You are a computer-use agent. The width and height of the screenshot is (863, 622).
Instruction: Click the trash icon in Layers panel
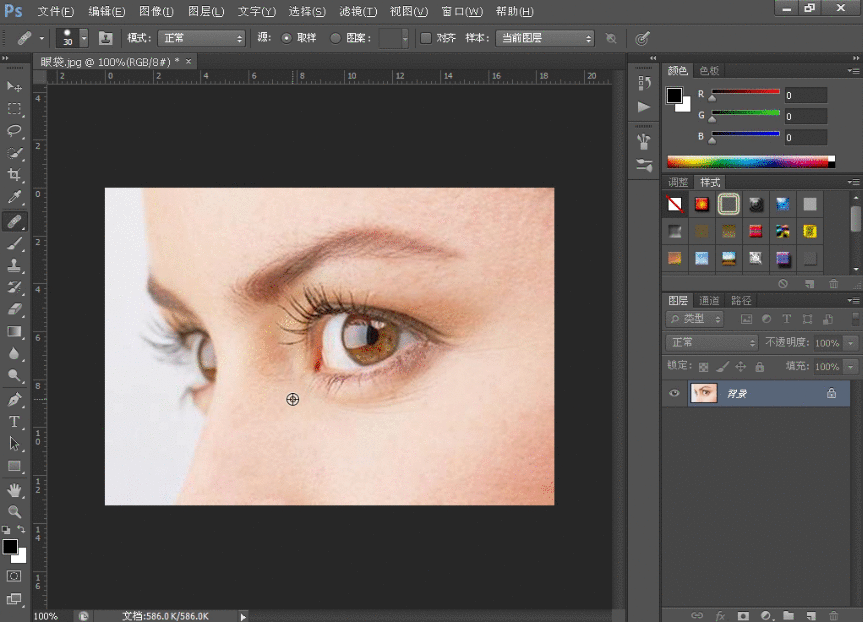(x=833, y=616)
